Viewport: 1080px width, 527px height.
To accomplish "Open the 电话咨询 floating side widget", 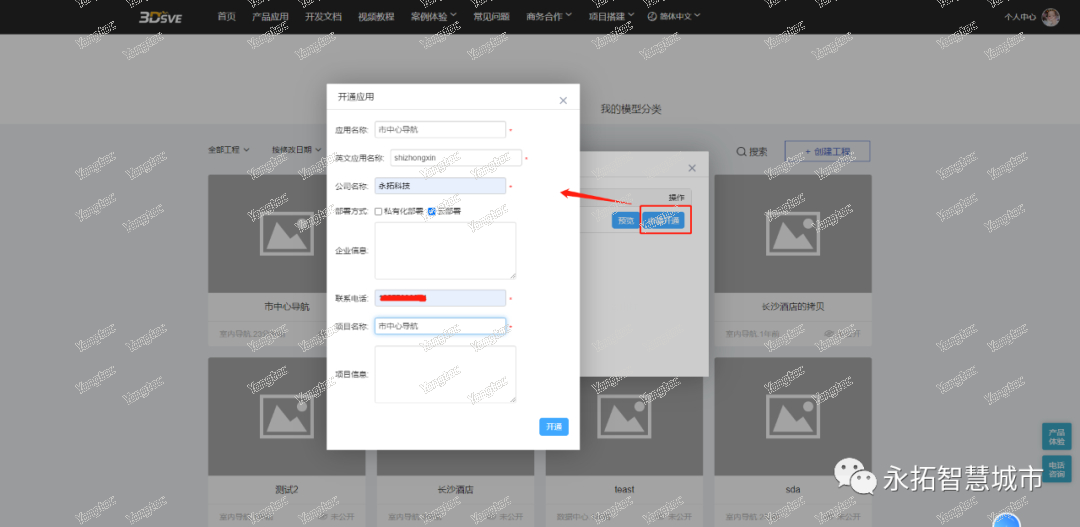I will [1056, 471].
